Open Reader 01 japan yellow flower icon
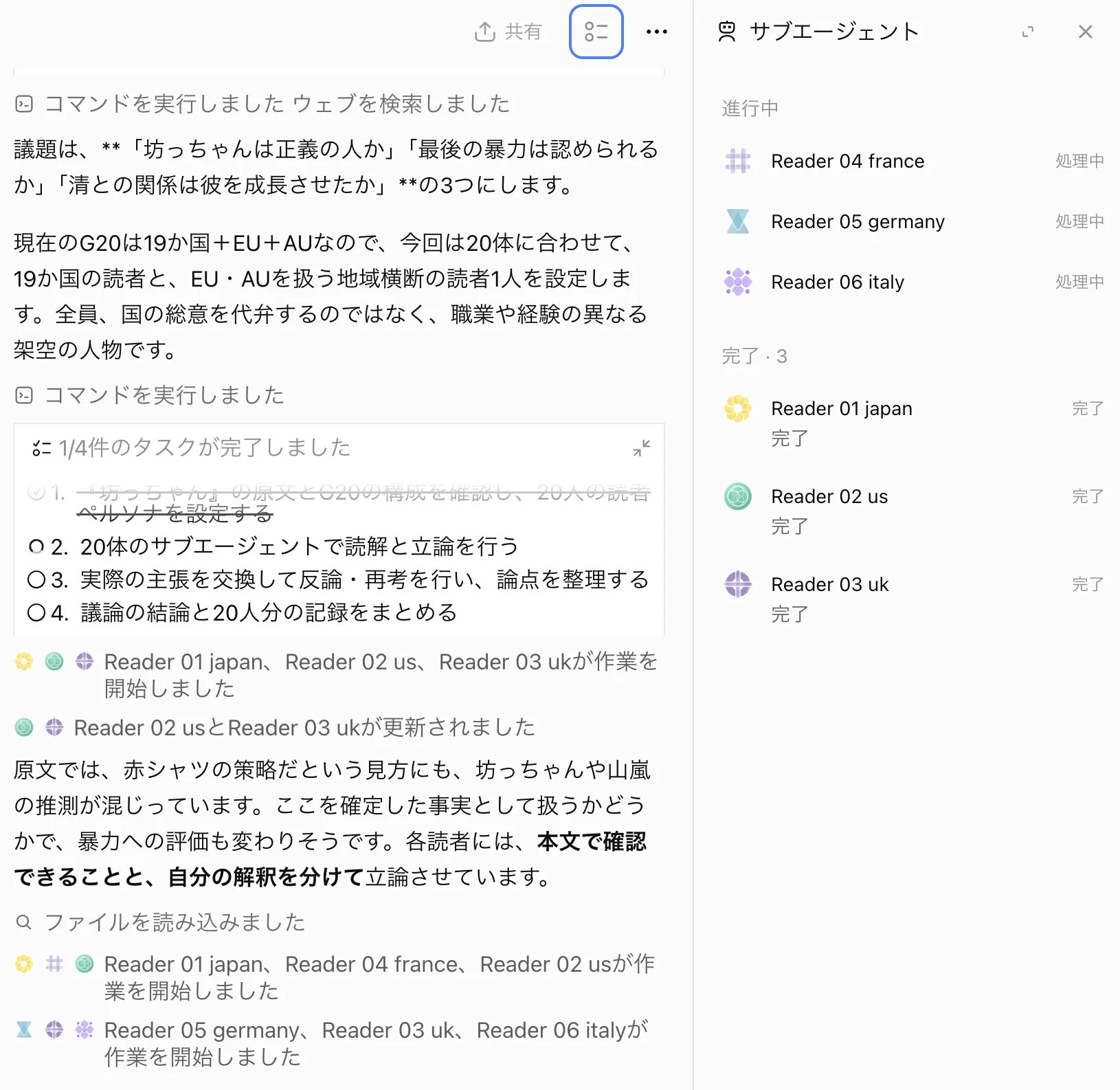The image size is (1120, 1090). pyautogui.click(x=738, y=408)
